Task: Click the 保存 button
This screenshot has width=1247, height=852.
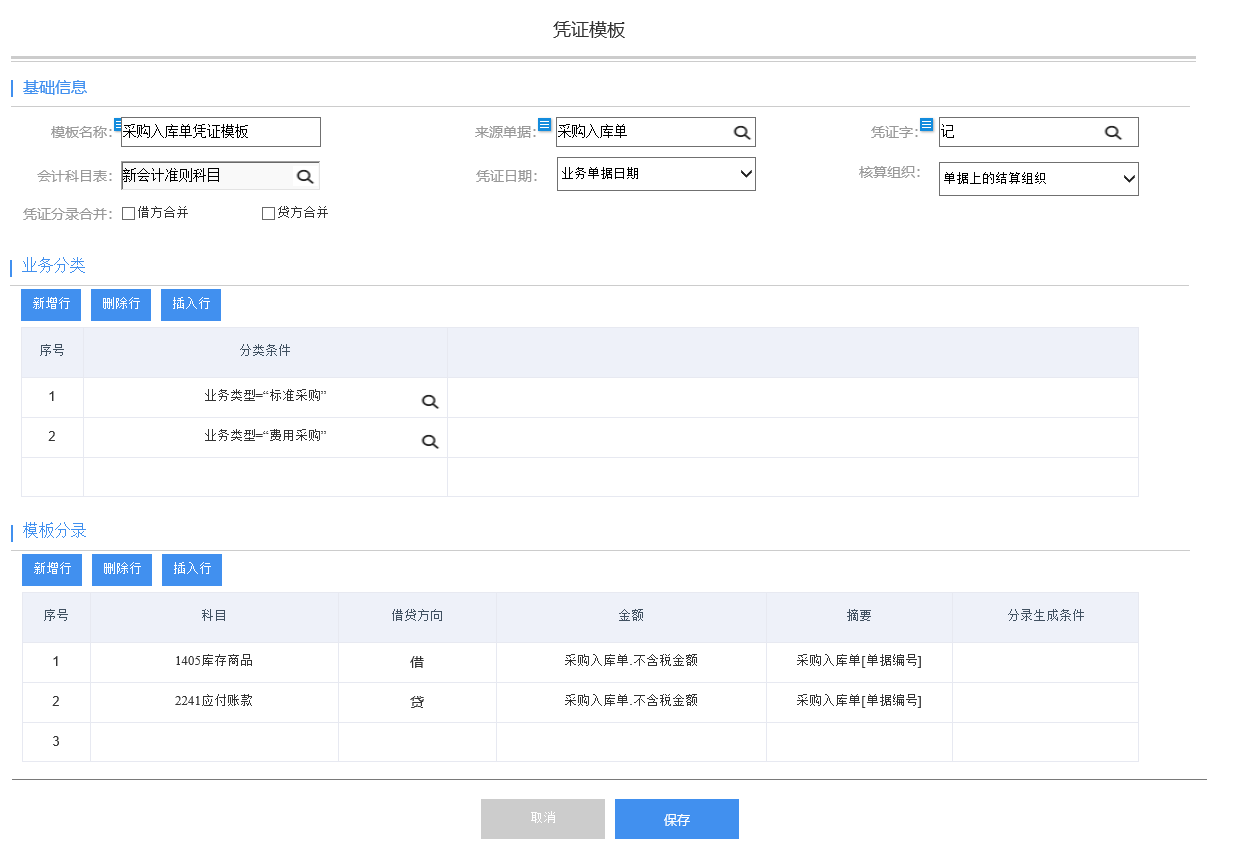Action: (x=676, y=818)
